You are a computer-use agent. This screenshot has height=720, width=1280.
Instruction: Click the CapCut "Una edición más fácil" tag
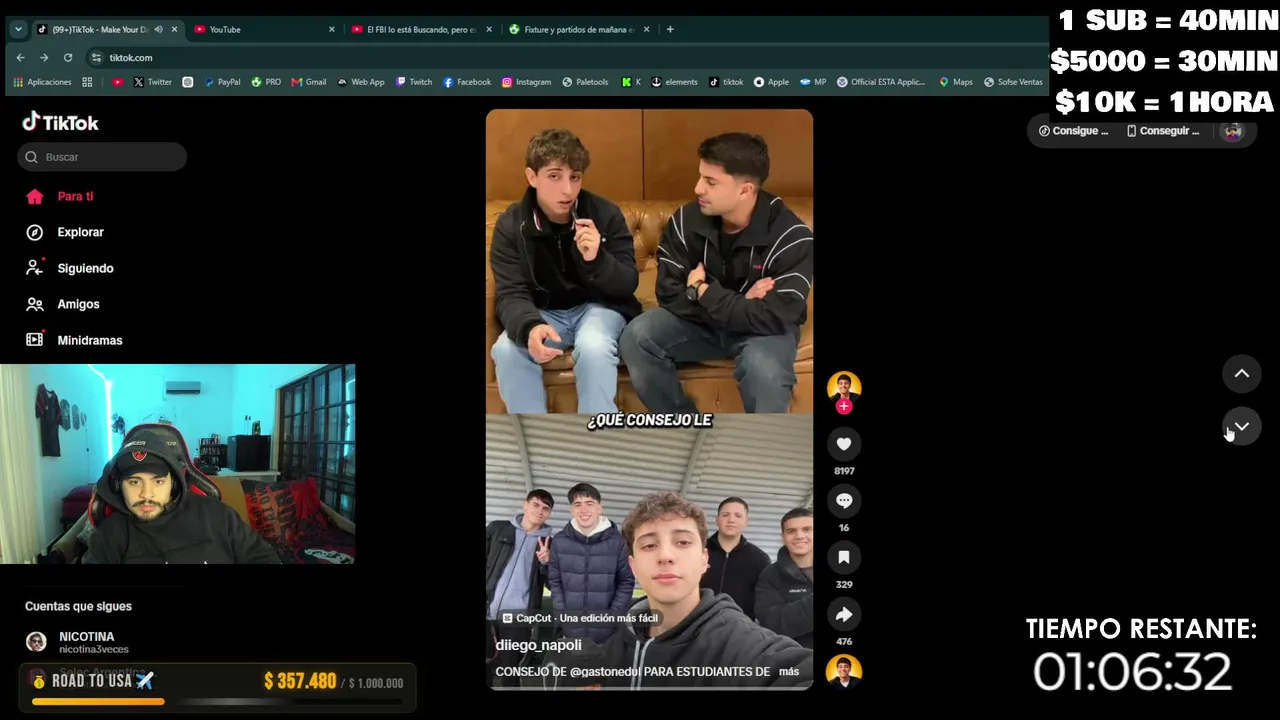pyautogui.click(x=580, y=618)
